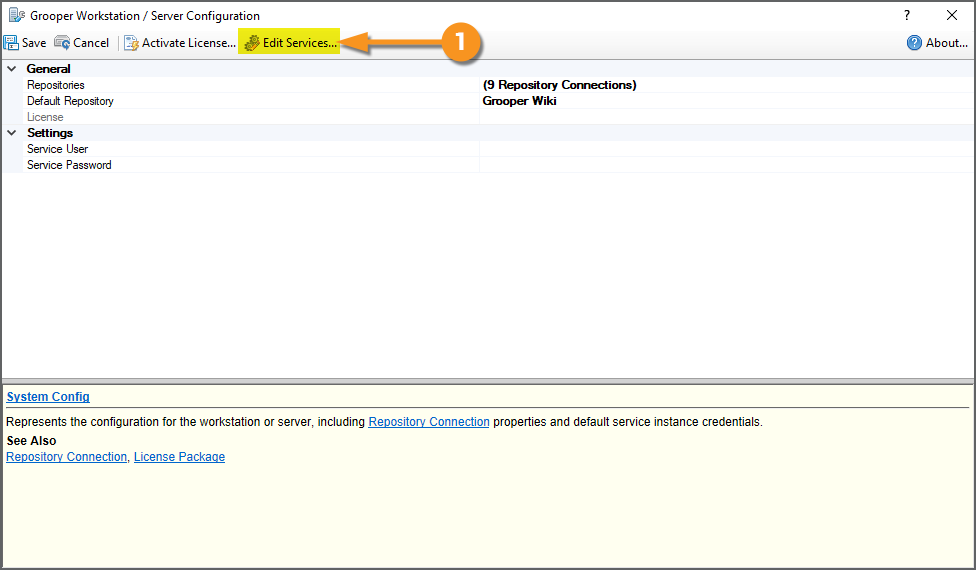976x570 pixels.
Task: Click the Cancel toolbar icon
Action: [62, 43]
